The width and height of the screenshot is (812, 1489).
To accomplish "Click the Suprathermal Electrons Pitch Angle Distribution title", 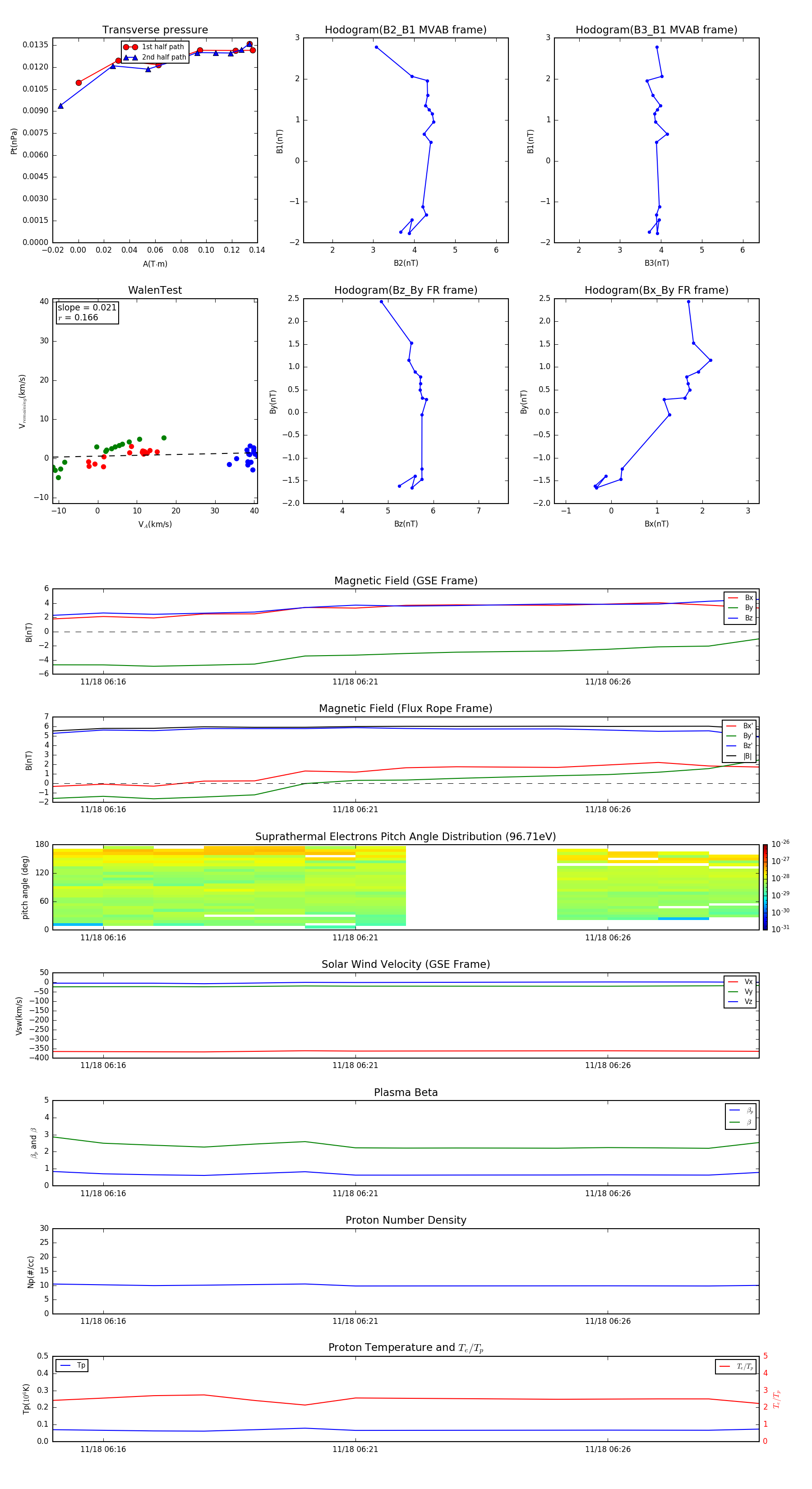I will tap(406, 837).
